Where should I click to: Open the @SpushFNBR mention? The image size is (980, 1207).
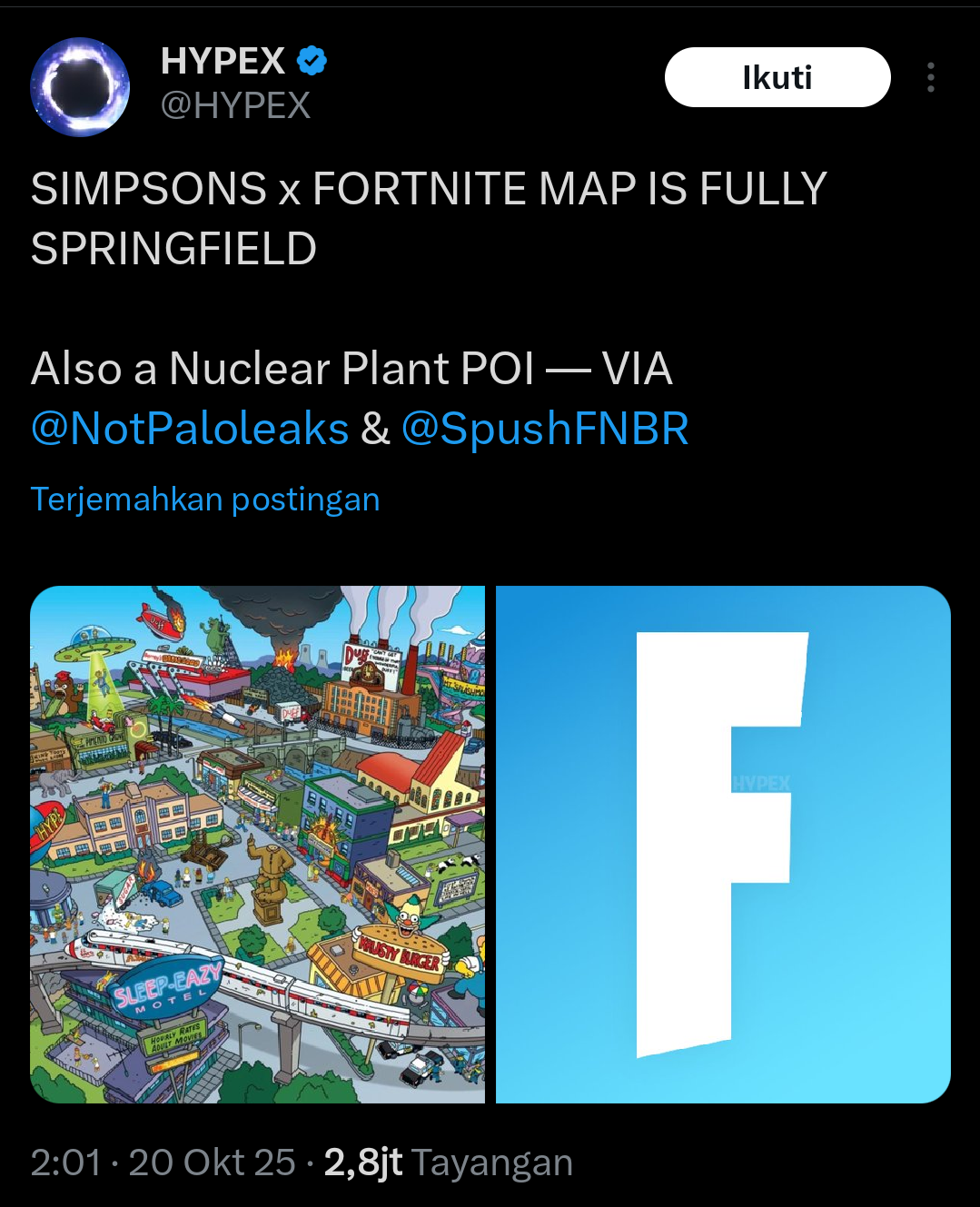click(x=544, y=428)
